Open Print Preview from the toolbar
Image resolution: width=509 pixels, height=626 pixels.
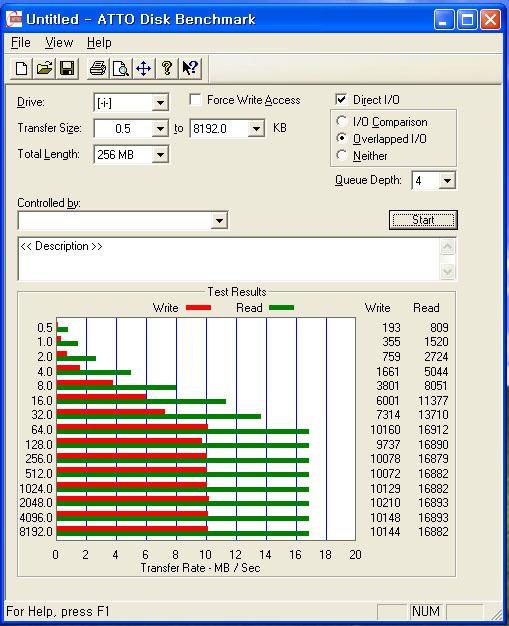121,68
